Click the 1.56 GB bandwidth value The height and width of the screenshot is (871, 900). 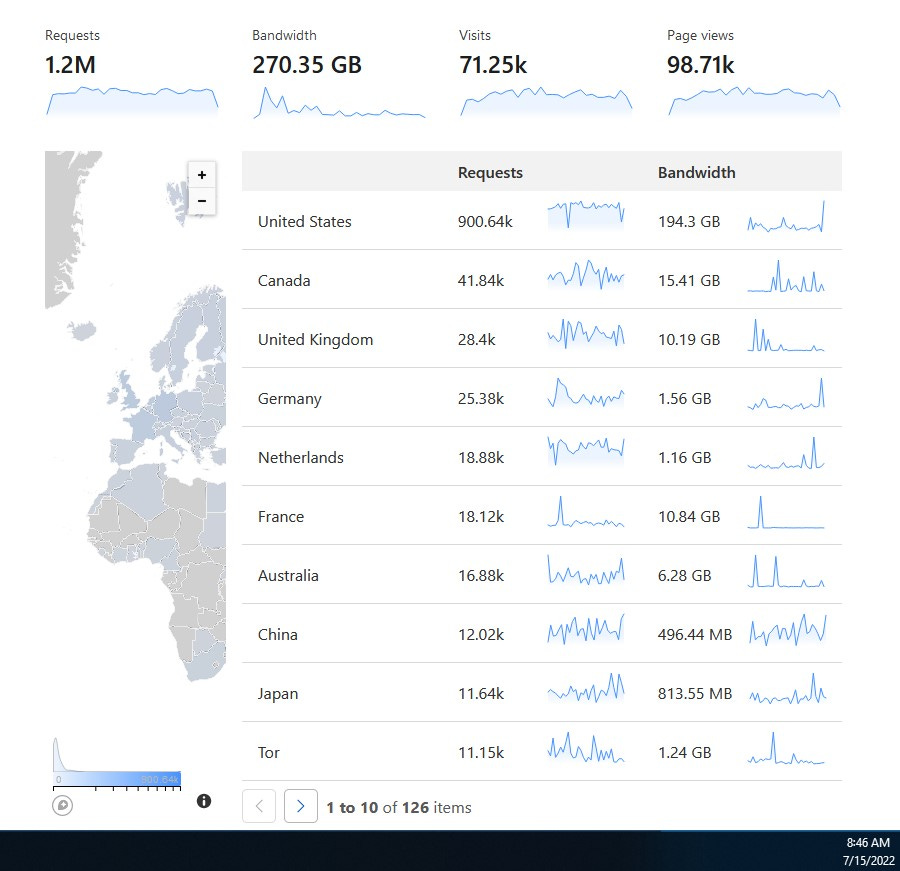coord(685,398)
